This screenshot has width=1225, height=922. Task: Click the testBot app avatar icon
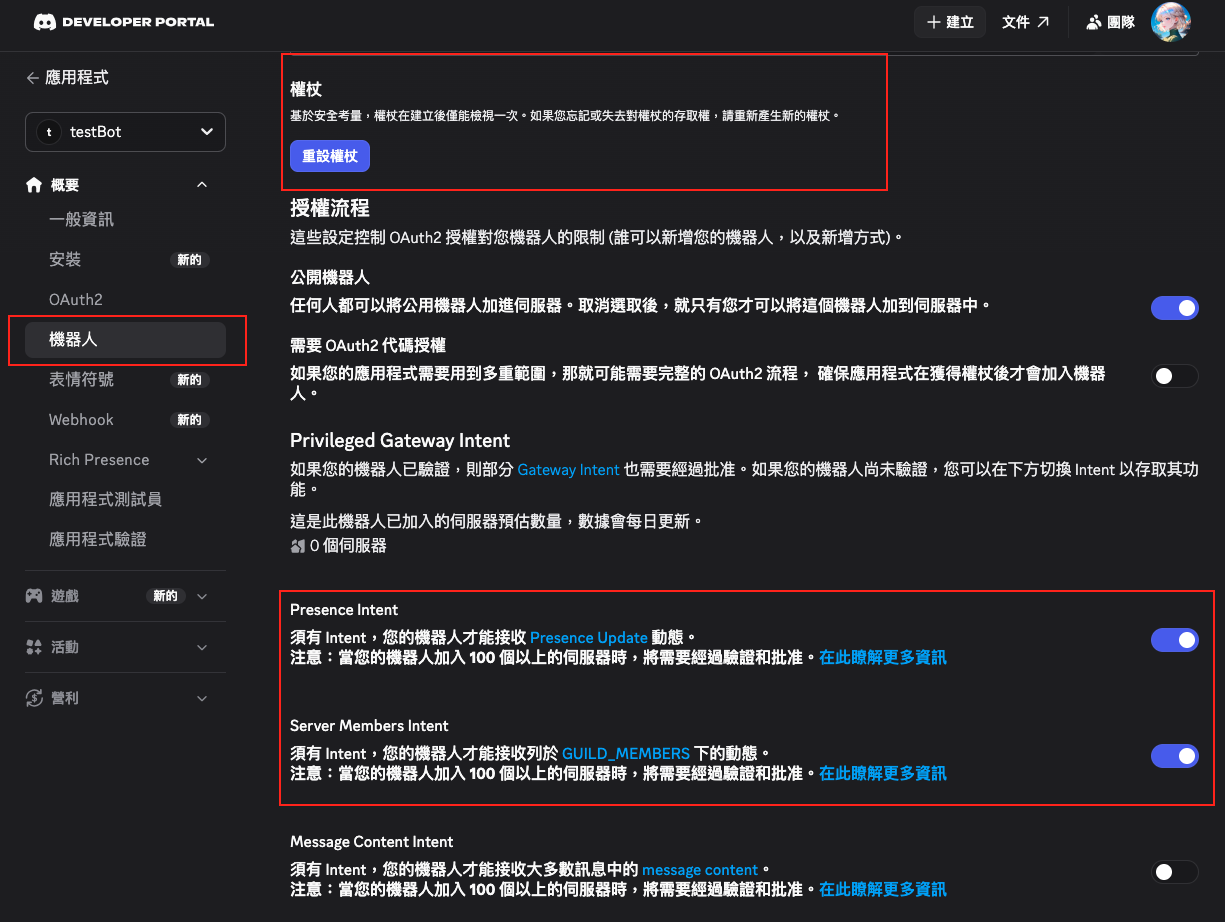pyautogui.click(x=48, y=132)
